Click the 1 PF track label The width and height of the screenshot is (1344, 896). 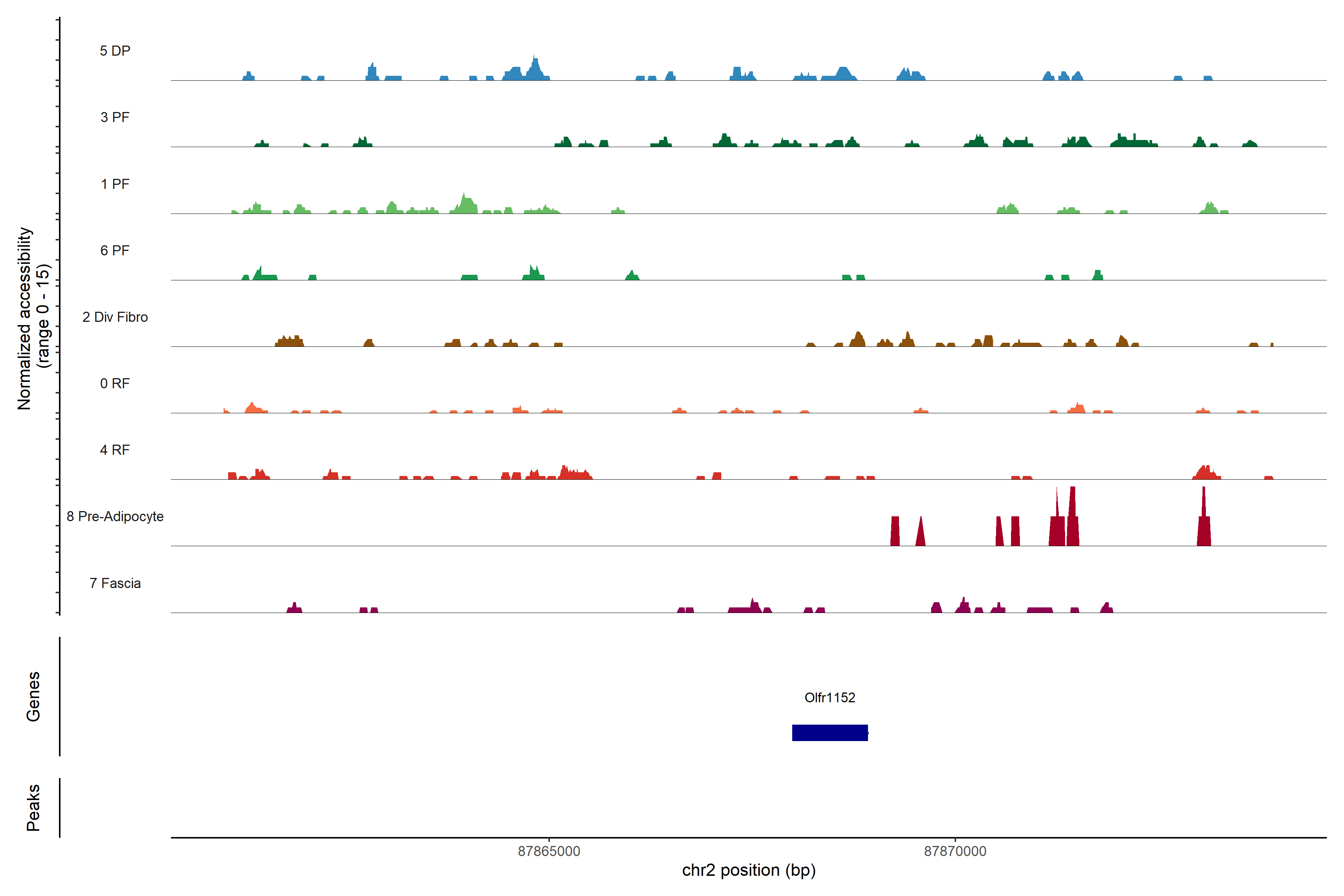coord(115,184)
